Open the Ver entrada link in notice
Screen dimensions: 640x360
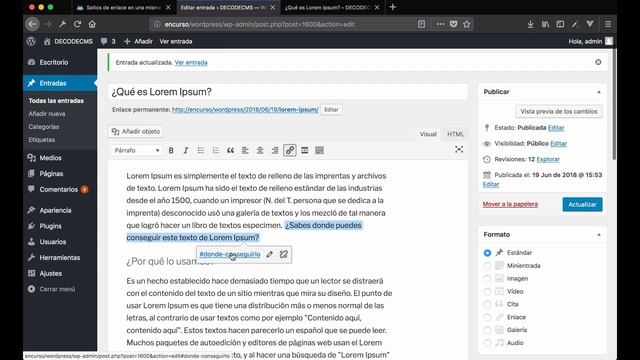tap(191, 62)
